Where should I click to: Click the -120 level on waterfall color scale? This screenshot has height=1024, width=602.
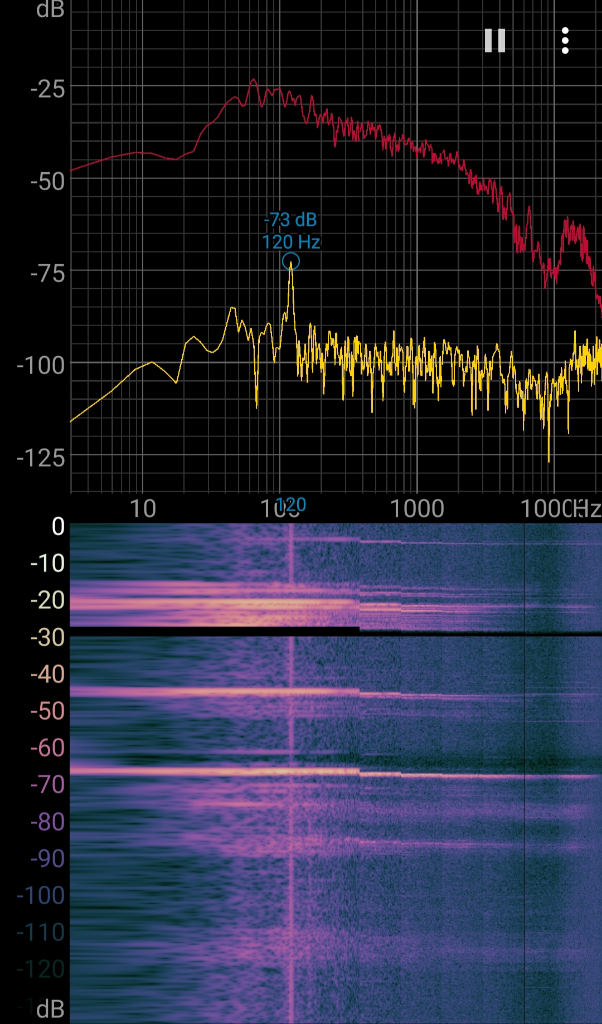click(x=42, y=969)
